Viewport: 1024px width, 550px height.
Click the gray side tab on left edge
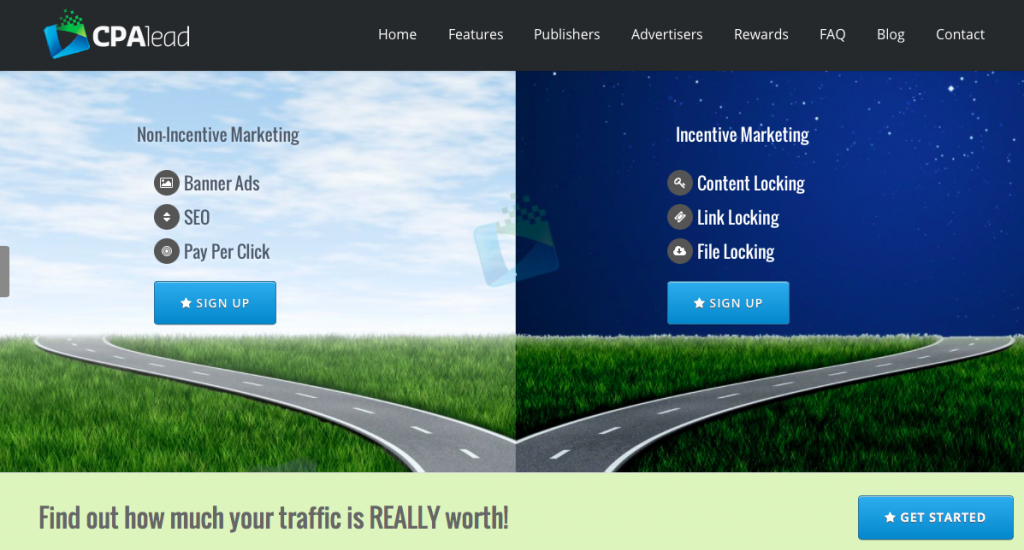pyautogui.click(x=4, y=271)
